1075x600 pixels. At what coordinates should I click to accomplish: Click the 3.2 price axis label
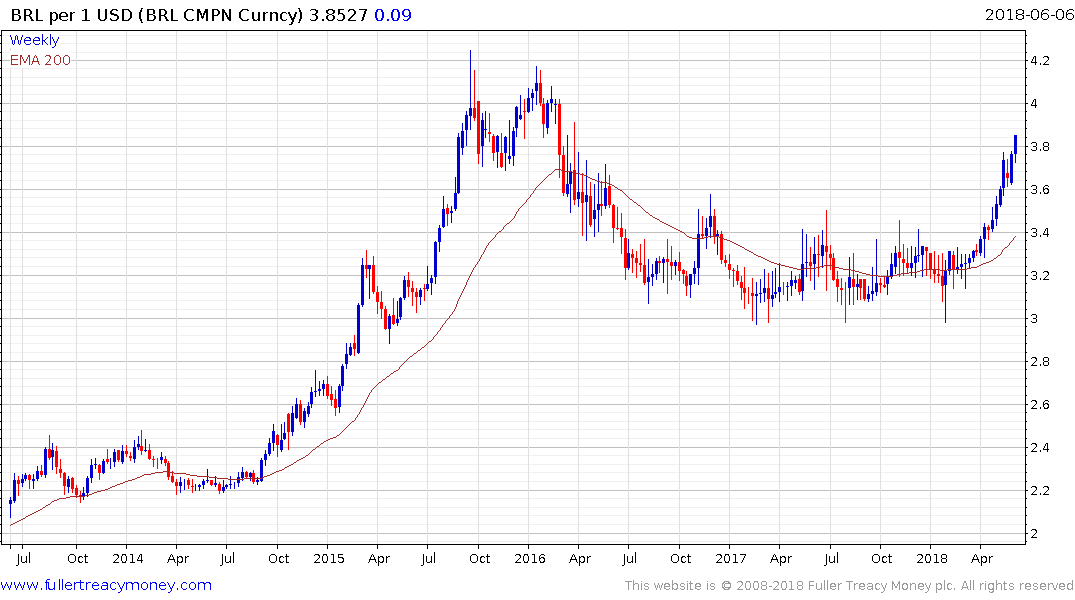[1039, 276]
